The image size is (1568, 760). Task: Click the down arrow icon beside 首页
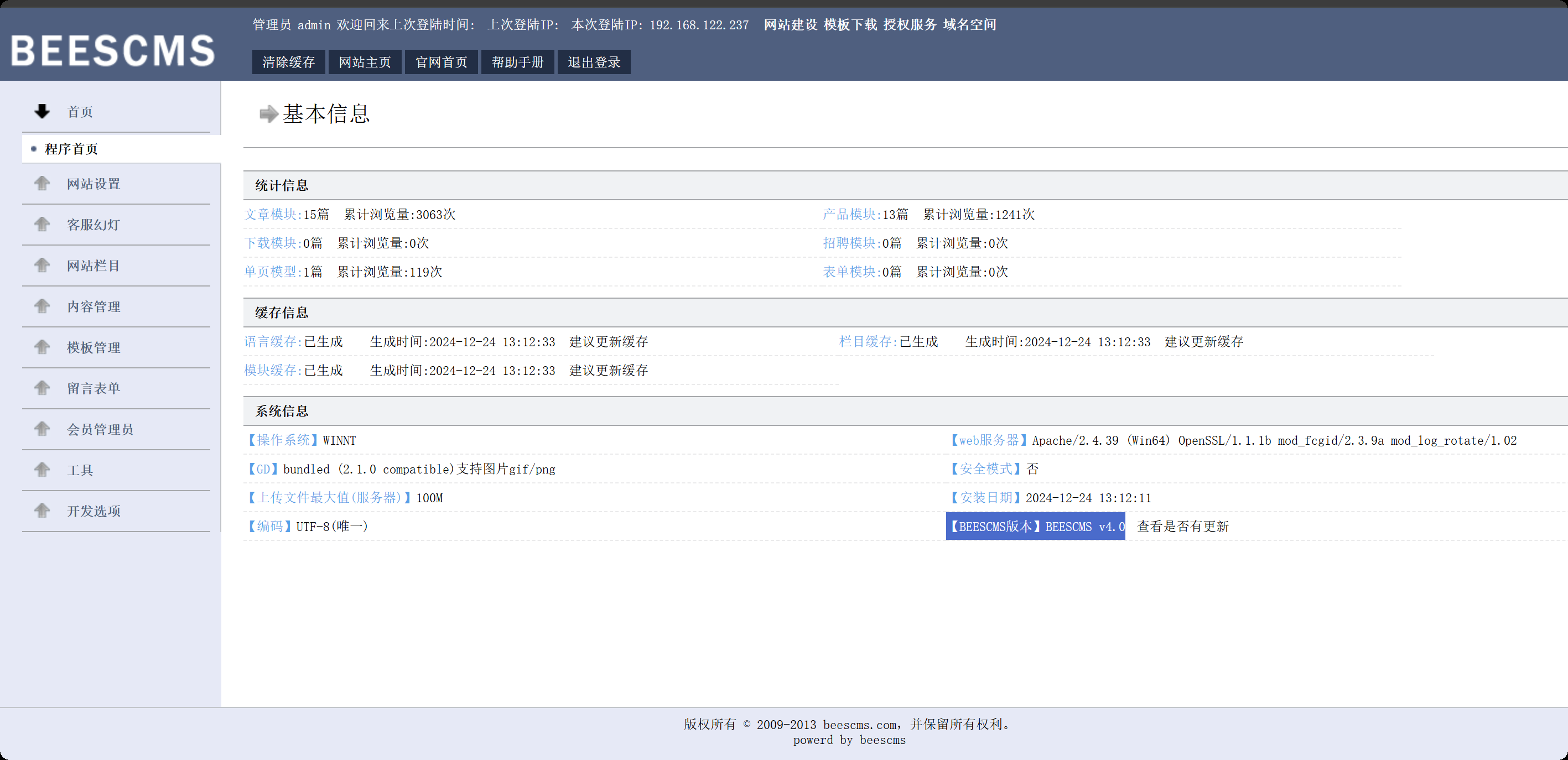42,111
